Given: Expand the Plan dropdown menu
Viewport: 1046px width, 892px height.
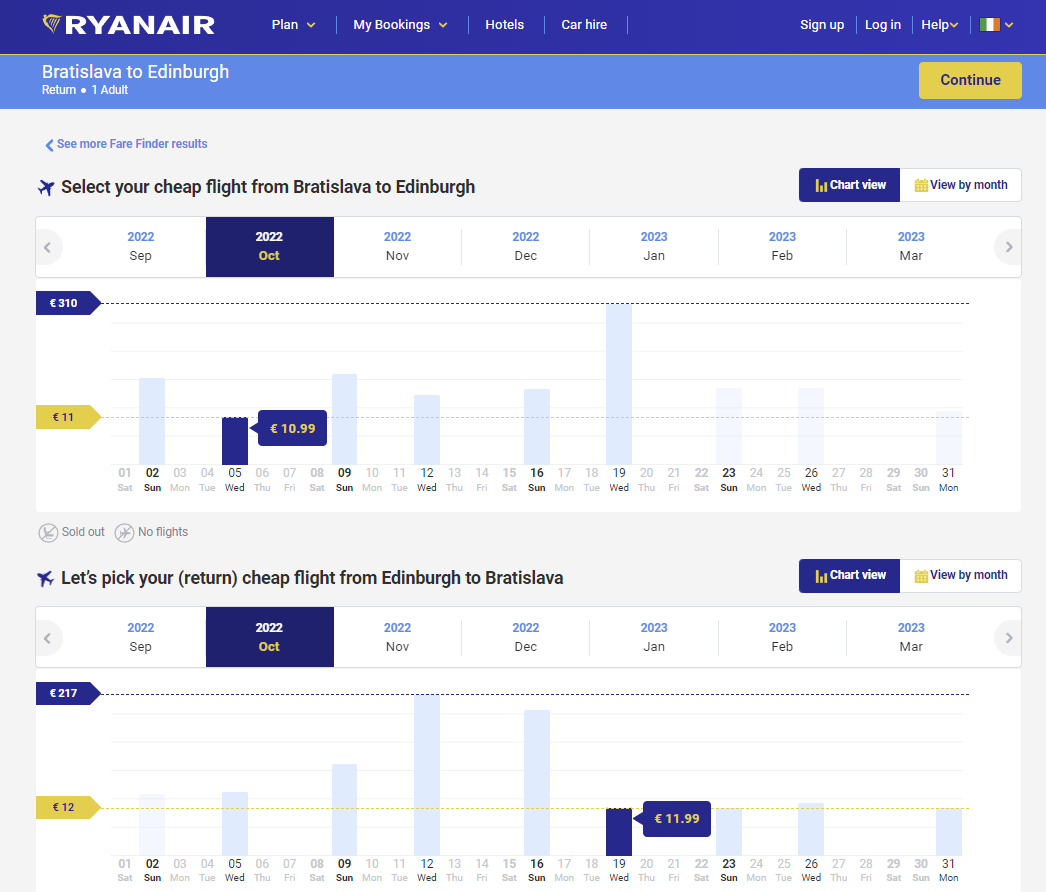Looking at the screenshot, I should tap(293, 25).
